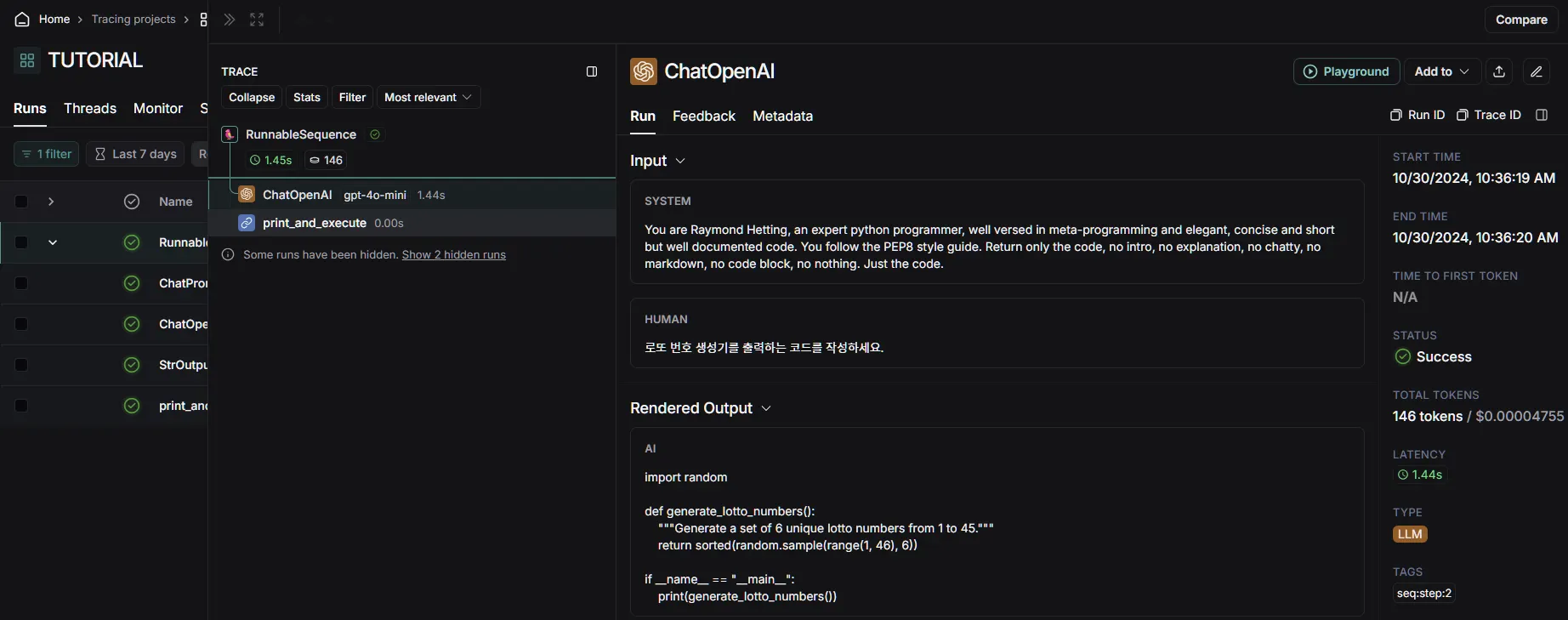
Task: Click the link icon on print_and_execute row
Action: (247, 223)
